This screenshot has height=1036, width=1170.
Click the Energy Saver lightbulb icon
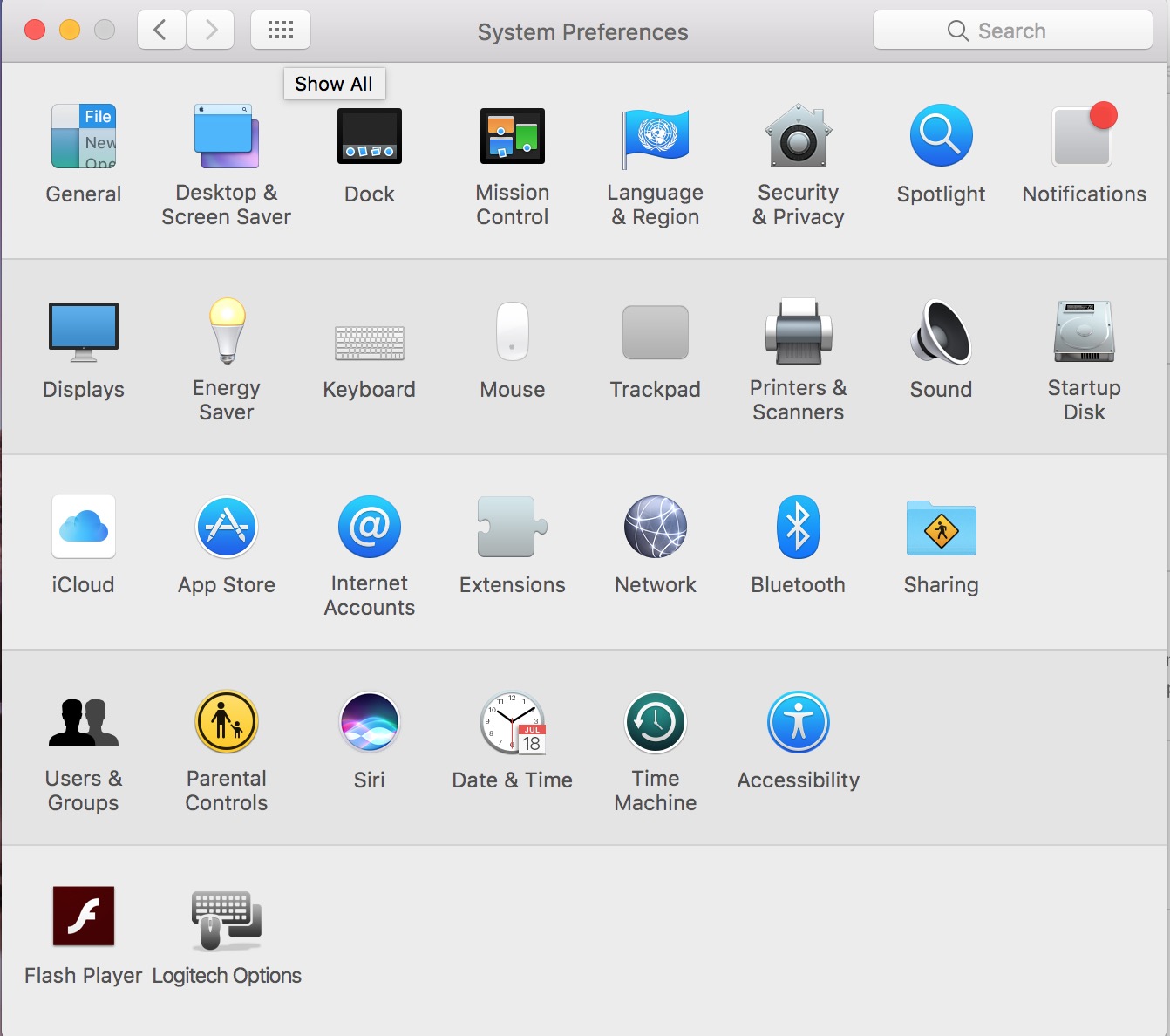click(227, 331)
